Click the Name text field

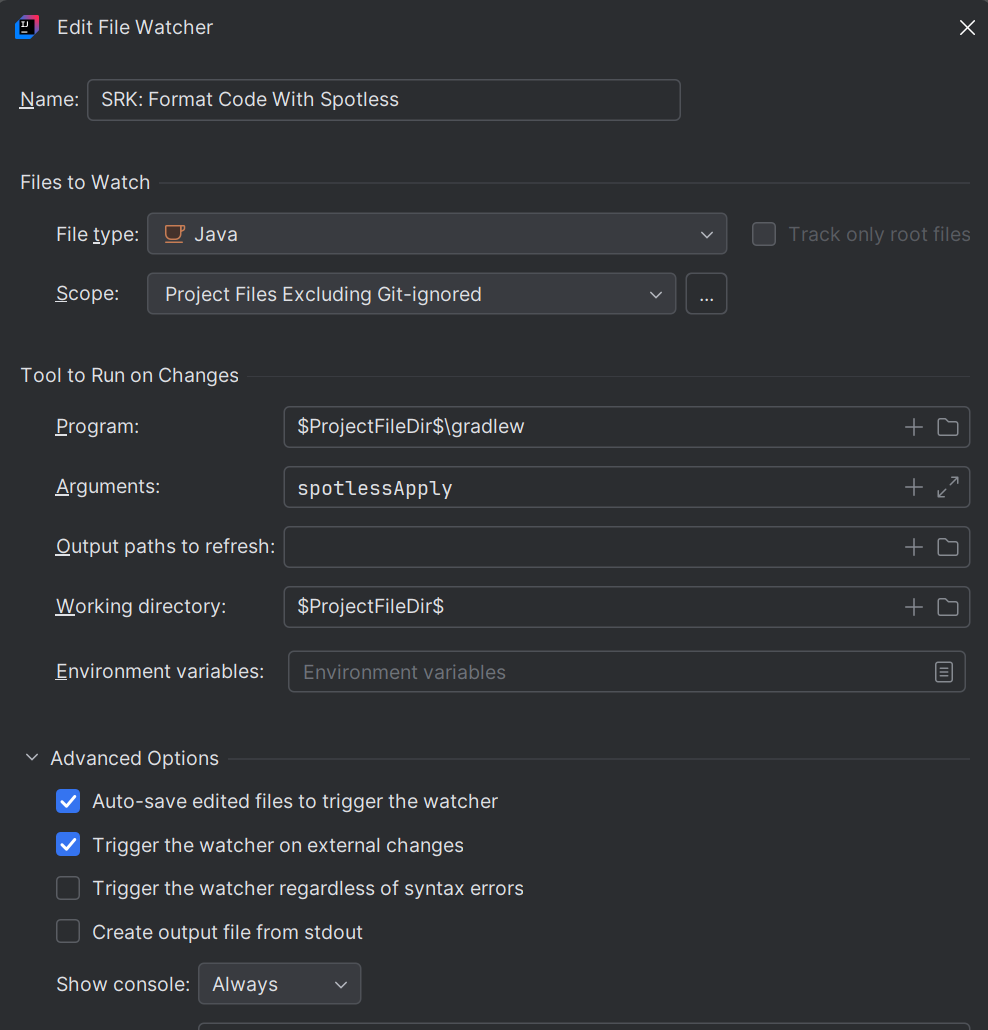tap(383, 100)
